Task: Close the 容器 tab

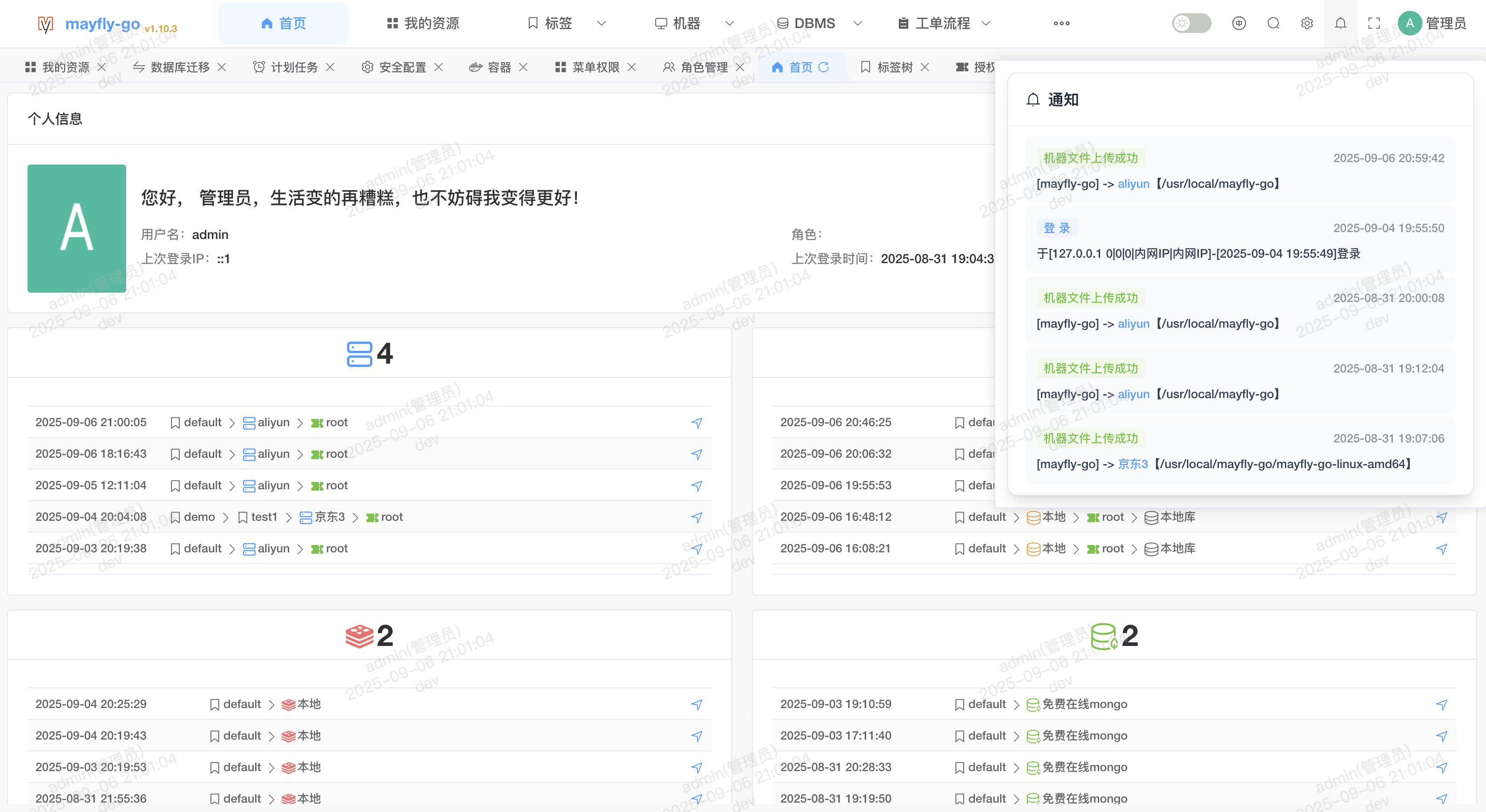Action: tap(523, 67)
